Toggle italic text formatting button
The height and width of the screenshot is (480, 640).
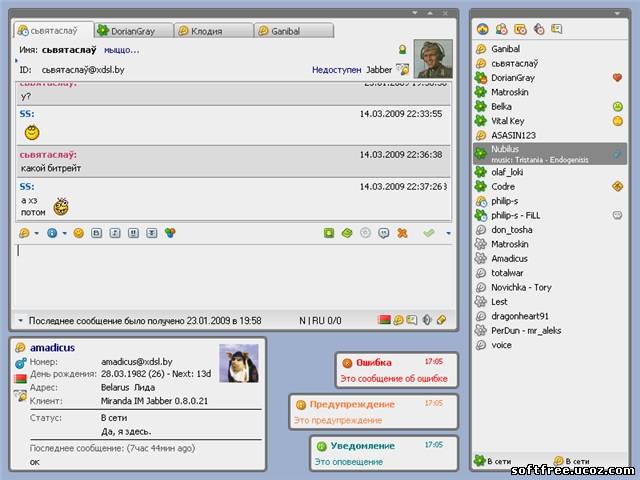pos(115,233)
